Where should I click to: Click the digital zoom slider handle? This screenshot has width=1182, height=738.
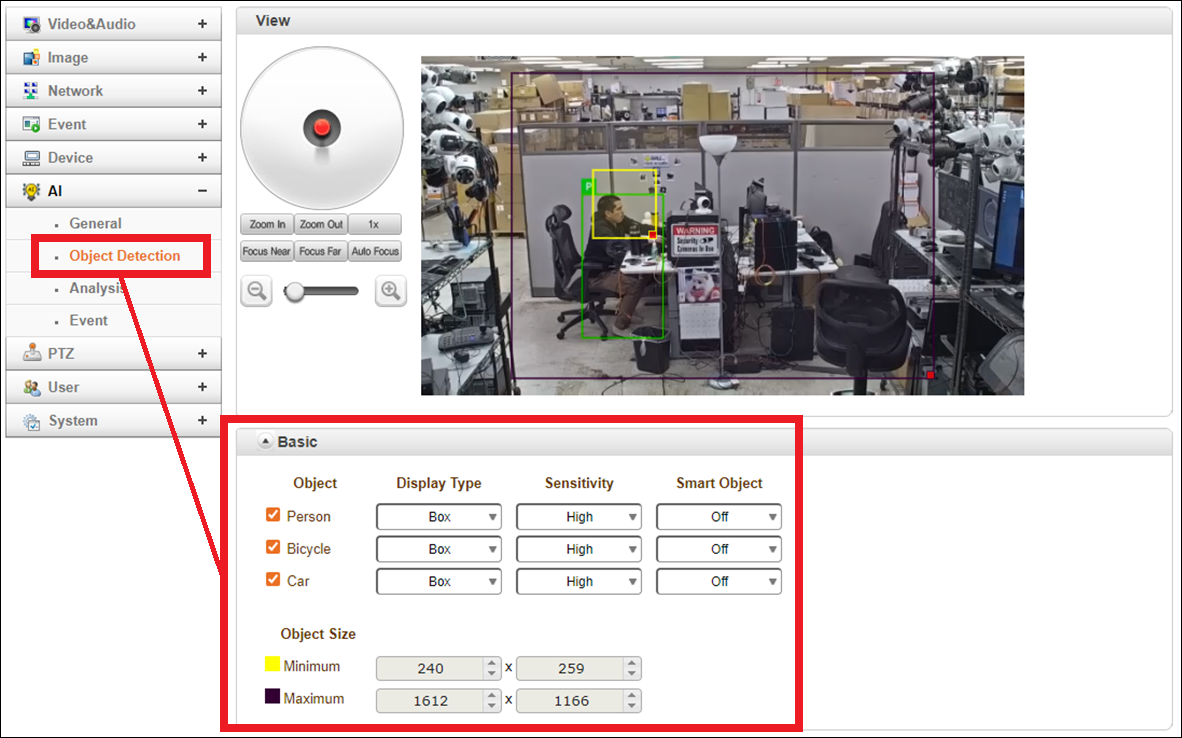(x=294, y=291)
